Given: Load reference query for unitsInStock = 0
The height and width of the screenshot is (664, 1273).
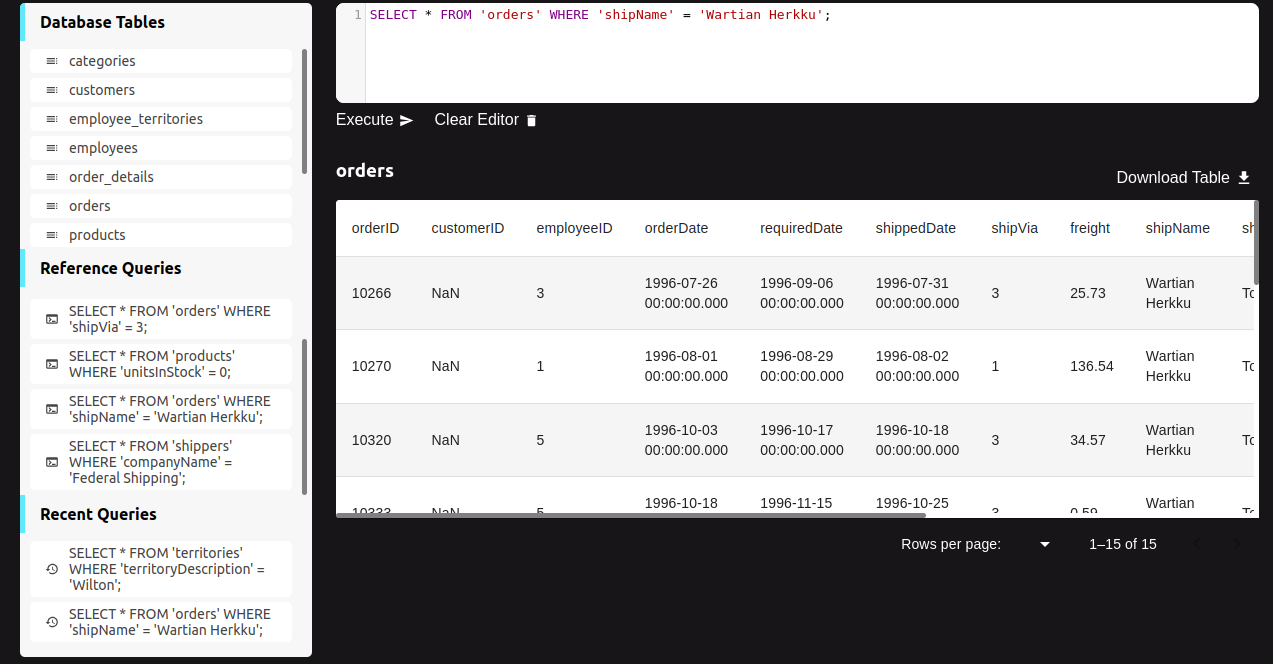Looking at the screenshot, I should click(161, 364).
